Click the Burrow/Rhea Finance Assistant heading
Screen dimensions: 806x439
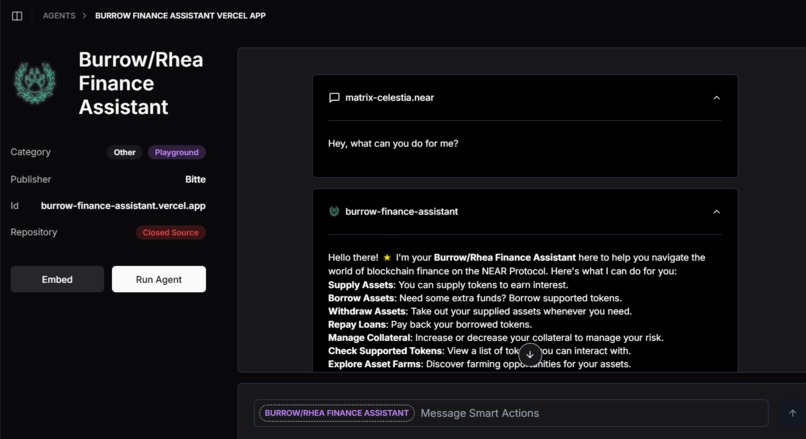click(x=141, y=83)
